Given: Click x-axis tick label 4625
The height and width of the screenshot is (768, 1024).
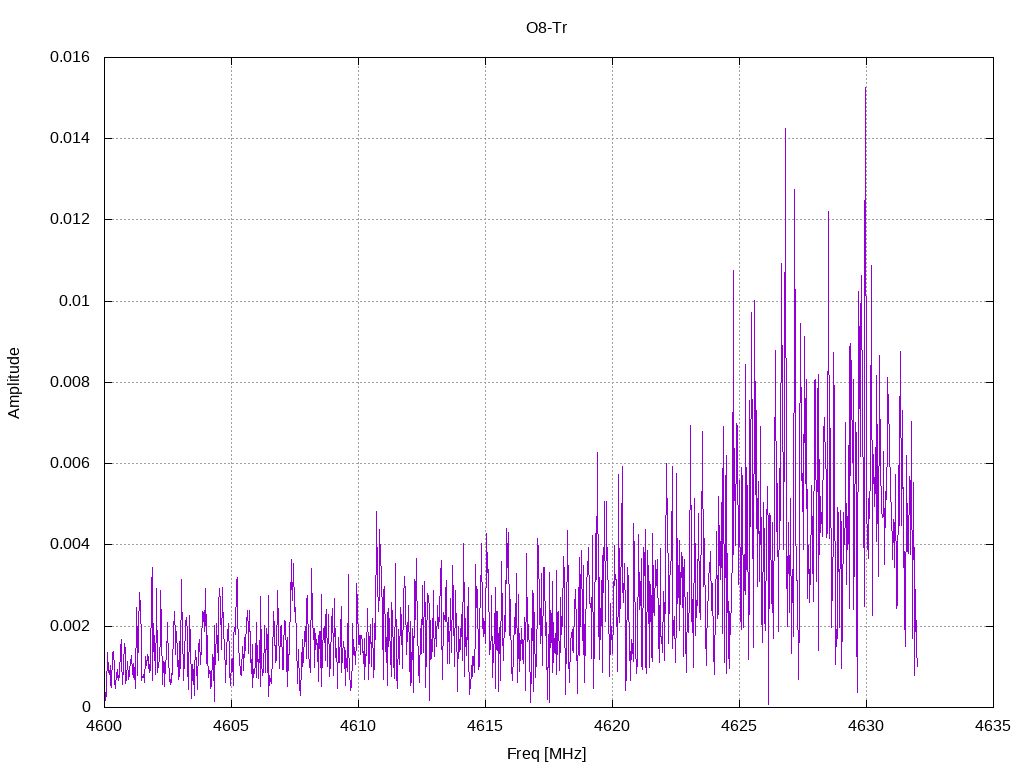Looking at the screenshot, I should coord(739,726).
